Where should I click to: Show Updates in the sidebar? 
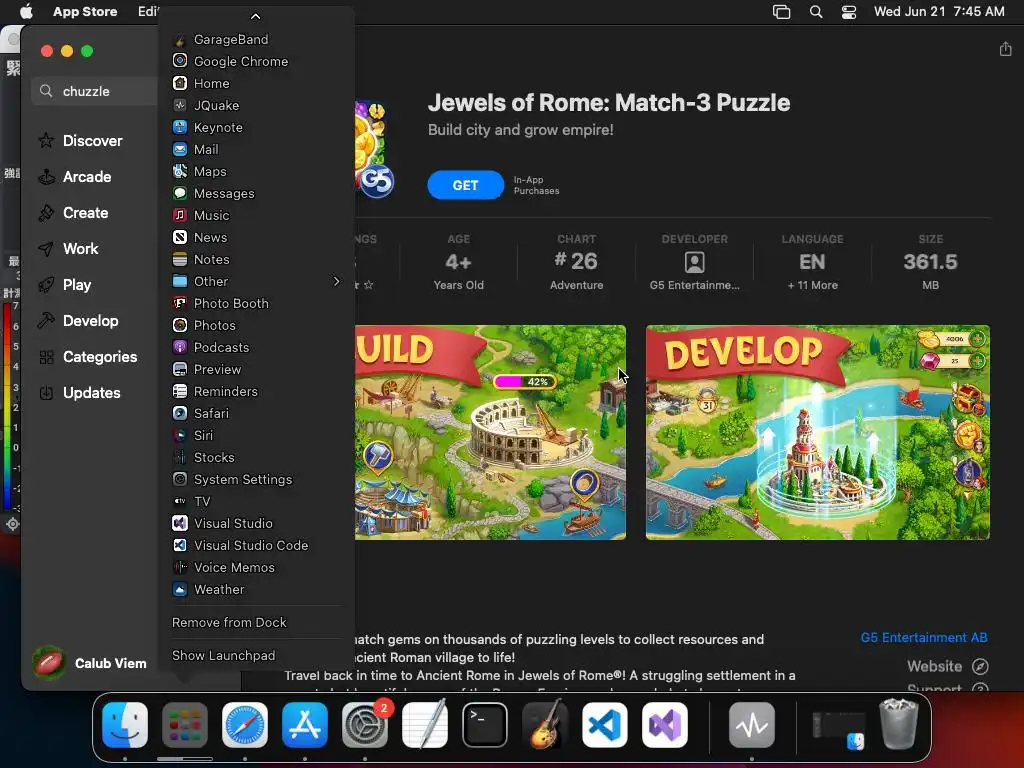(91, 392)
